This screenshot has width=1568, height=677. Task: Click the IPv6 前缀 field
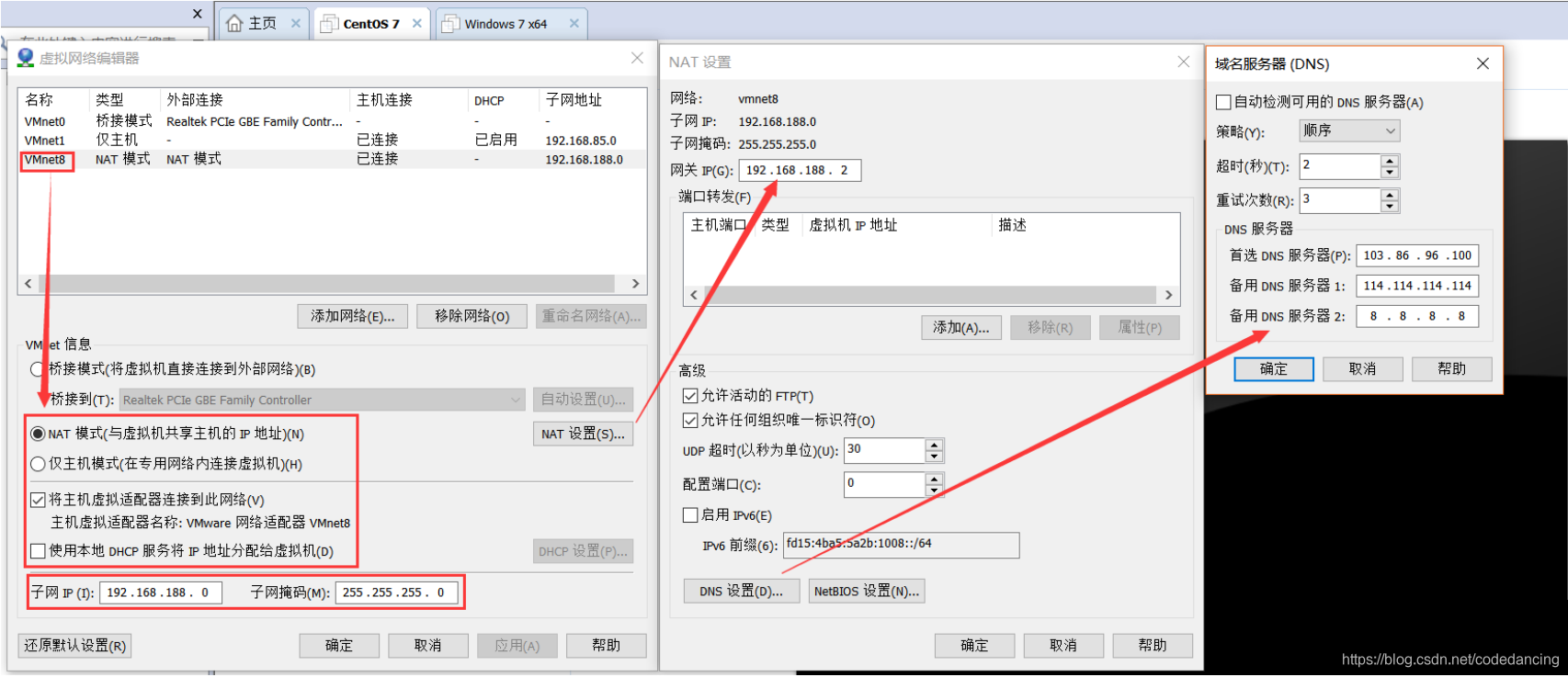(901, 545)
